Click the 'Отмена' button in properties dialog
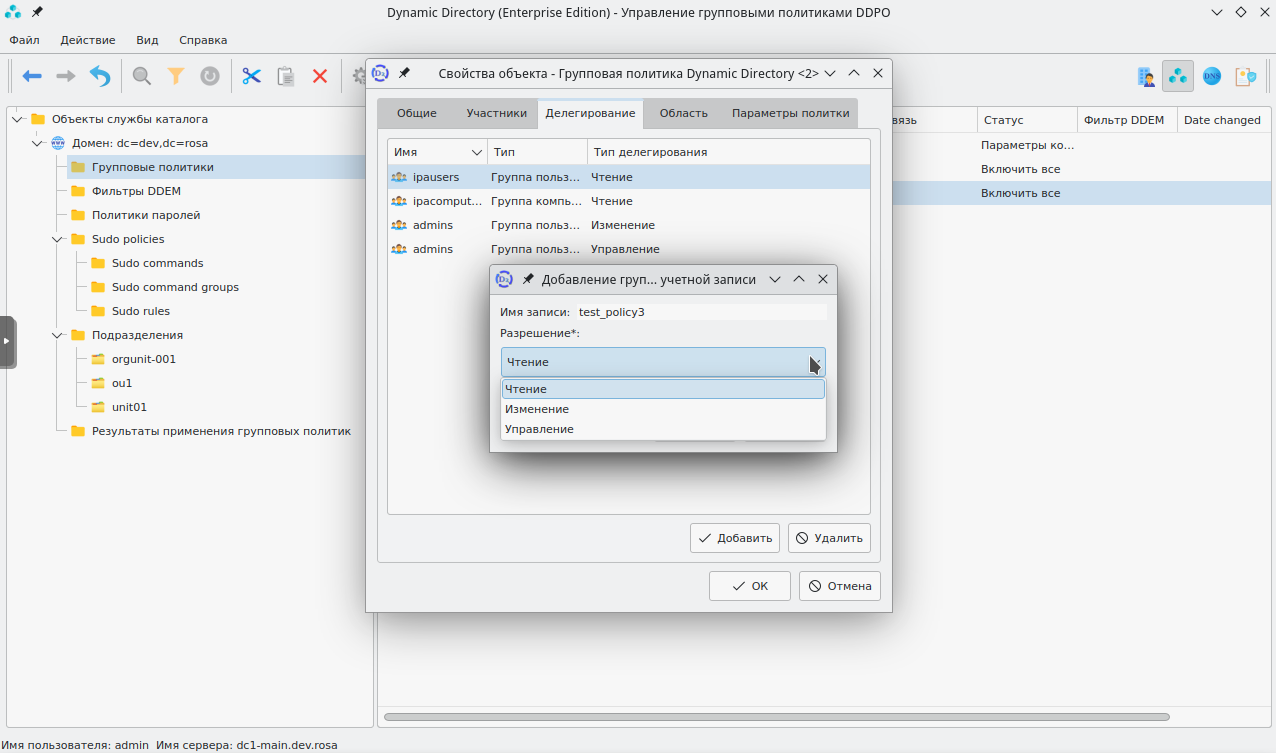Viewport: 1276px width, 753px height. point(839,586)
